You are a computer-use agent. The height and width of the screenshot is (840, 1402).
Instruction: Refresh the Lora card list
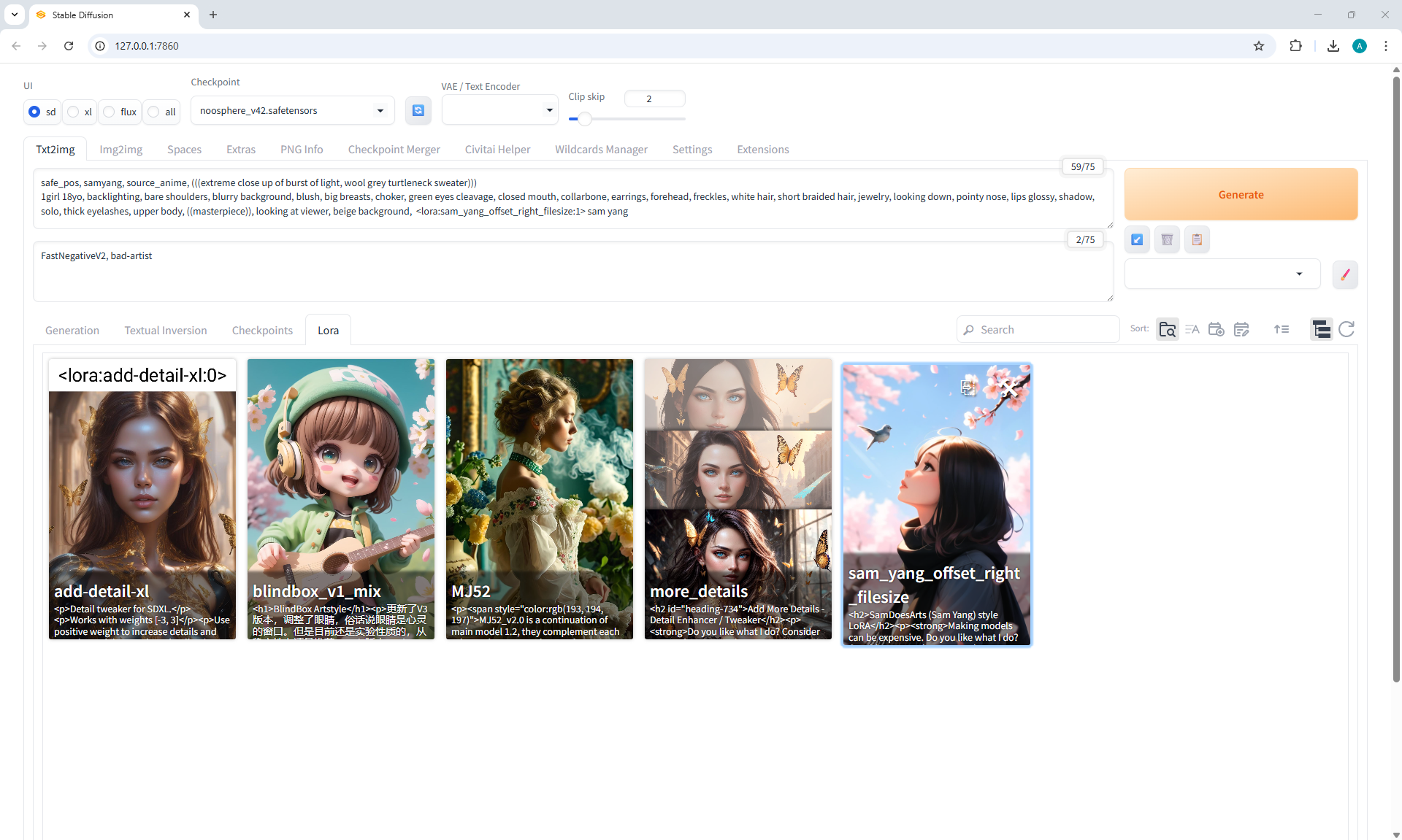click(1347, 330)
